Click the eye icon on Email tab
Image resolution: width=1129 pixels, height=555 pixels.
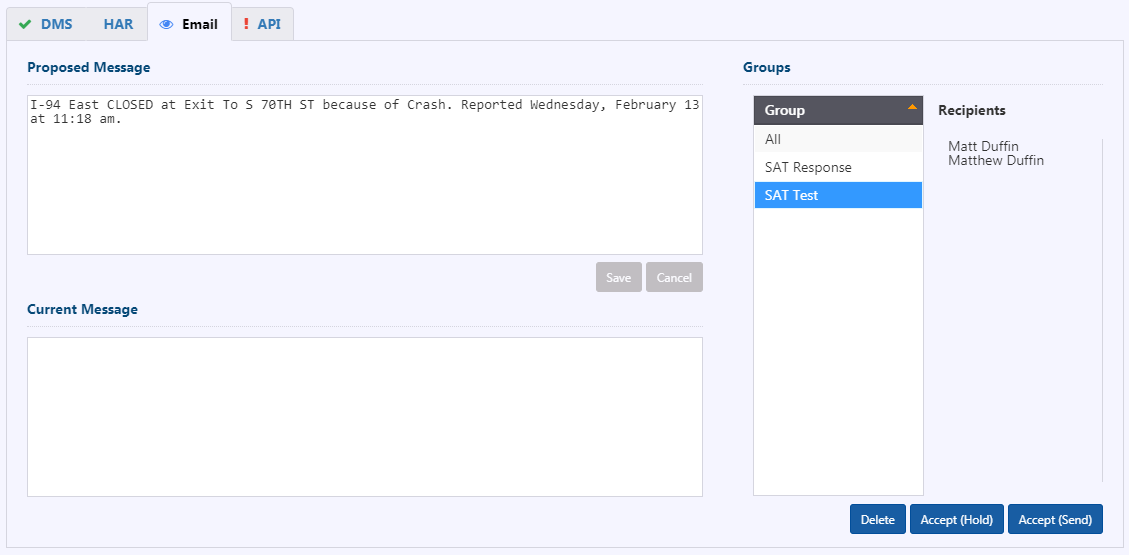pyautogui.click(x=166, y=24)
